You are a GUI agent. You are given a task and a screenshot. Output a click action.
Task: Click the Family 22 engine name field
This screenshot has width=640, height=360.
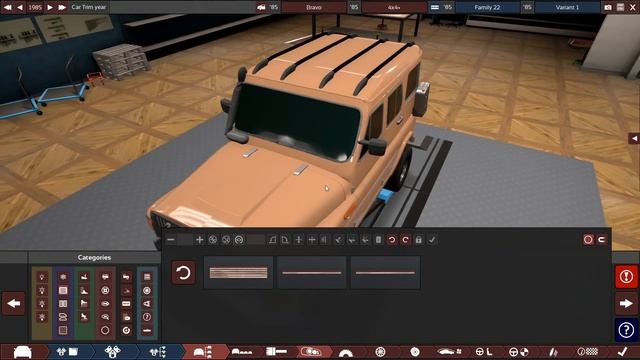point(487,7)
